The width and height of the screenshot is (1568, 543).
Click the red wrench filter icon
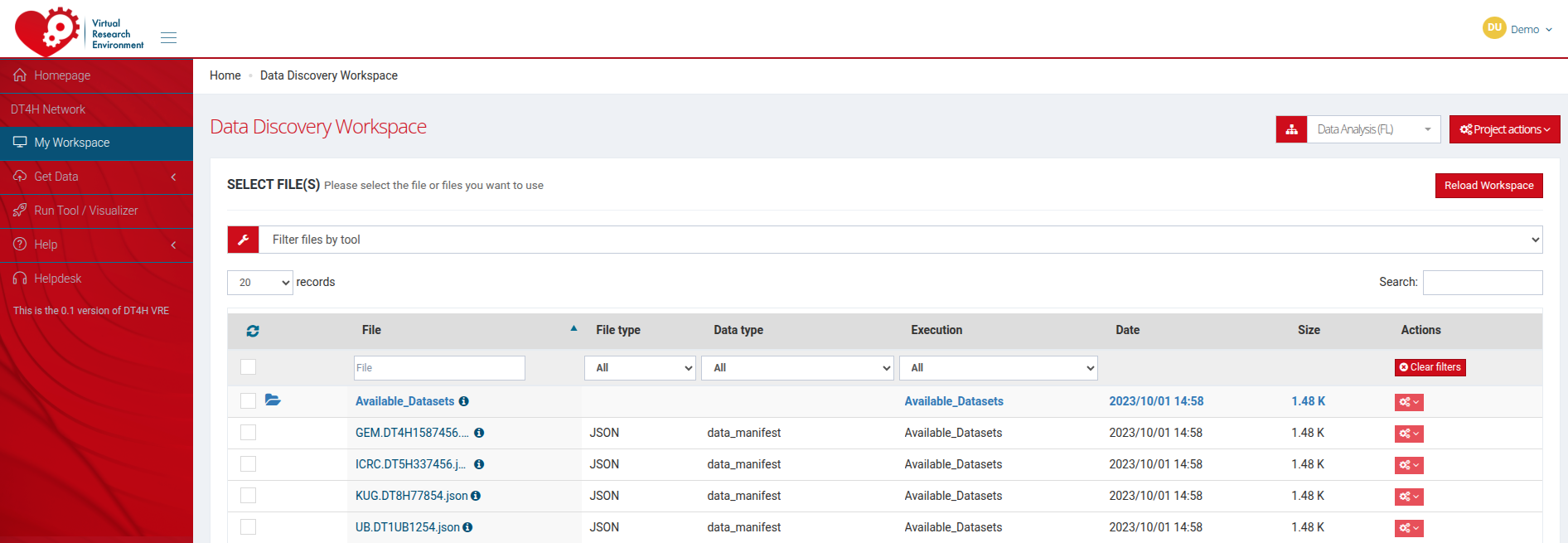point(244,240)
